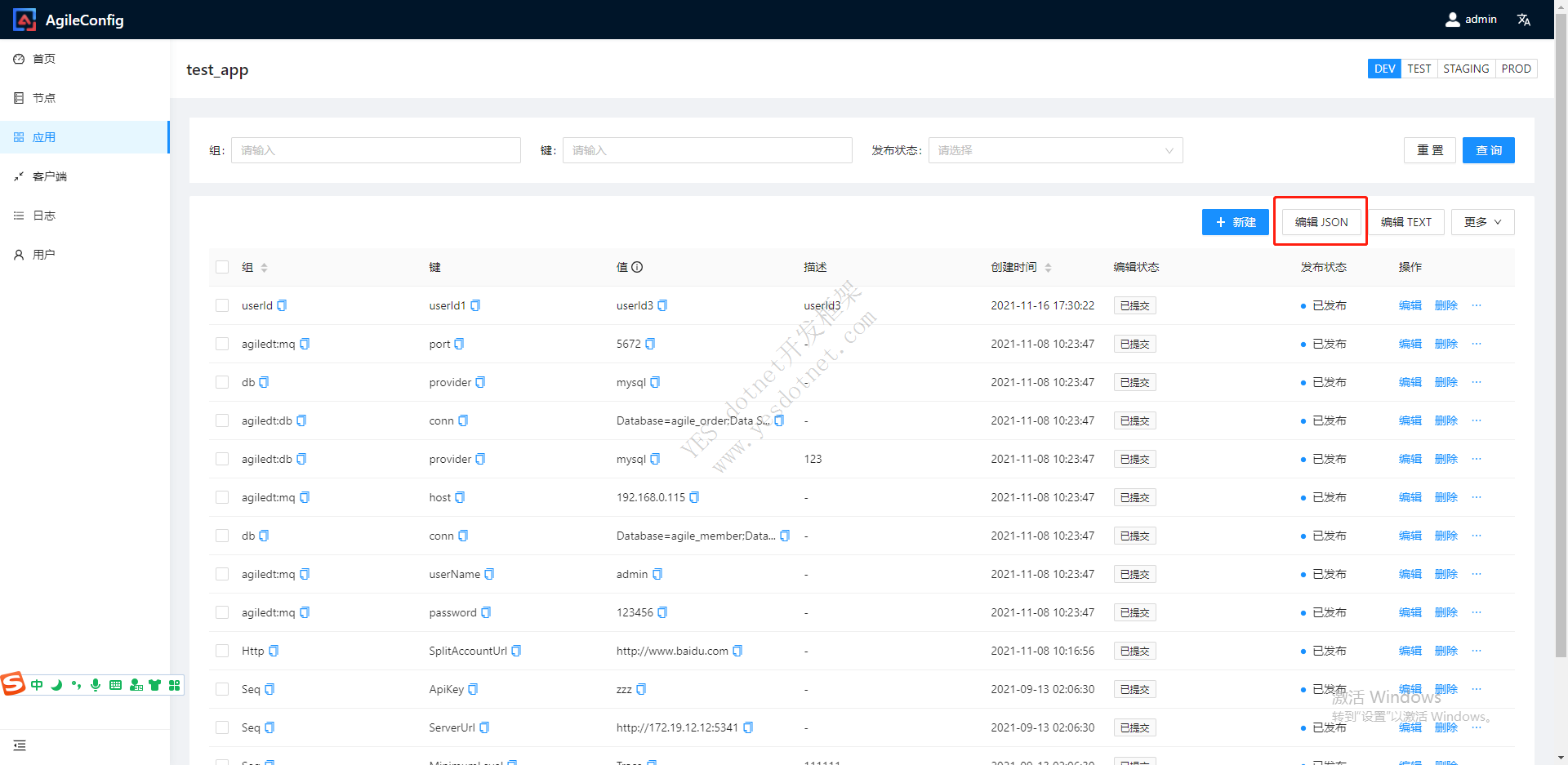This screenshot has width=1568, height=765.
Task: Copy the admin value
Action: click(657, 574)
